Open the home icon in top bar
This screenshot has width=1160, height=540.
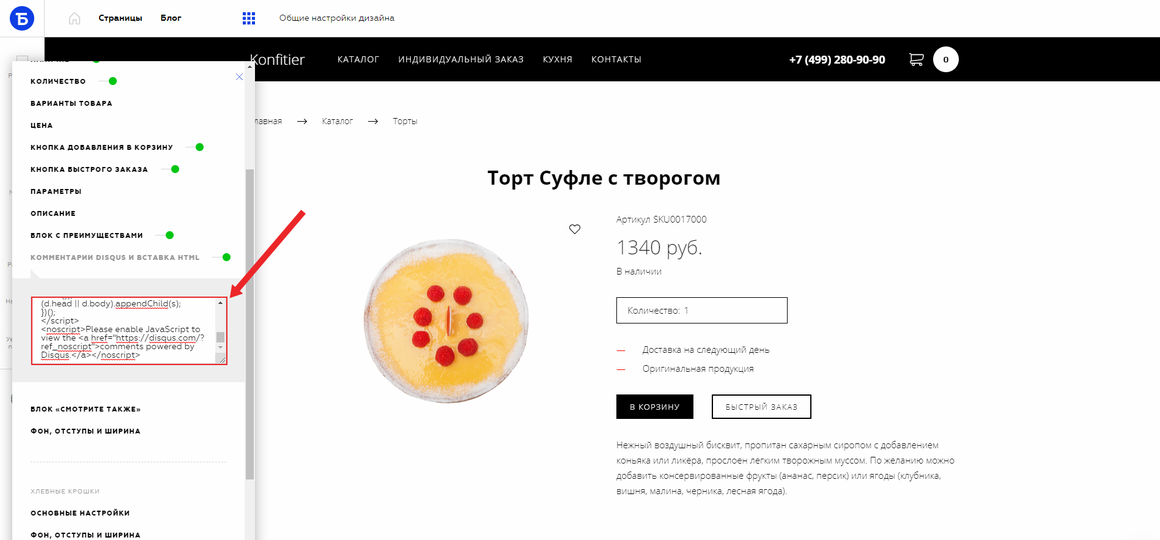(x=74, y=18)
